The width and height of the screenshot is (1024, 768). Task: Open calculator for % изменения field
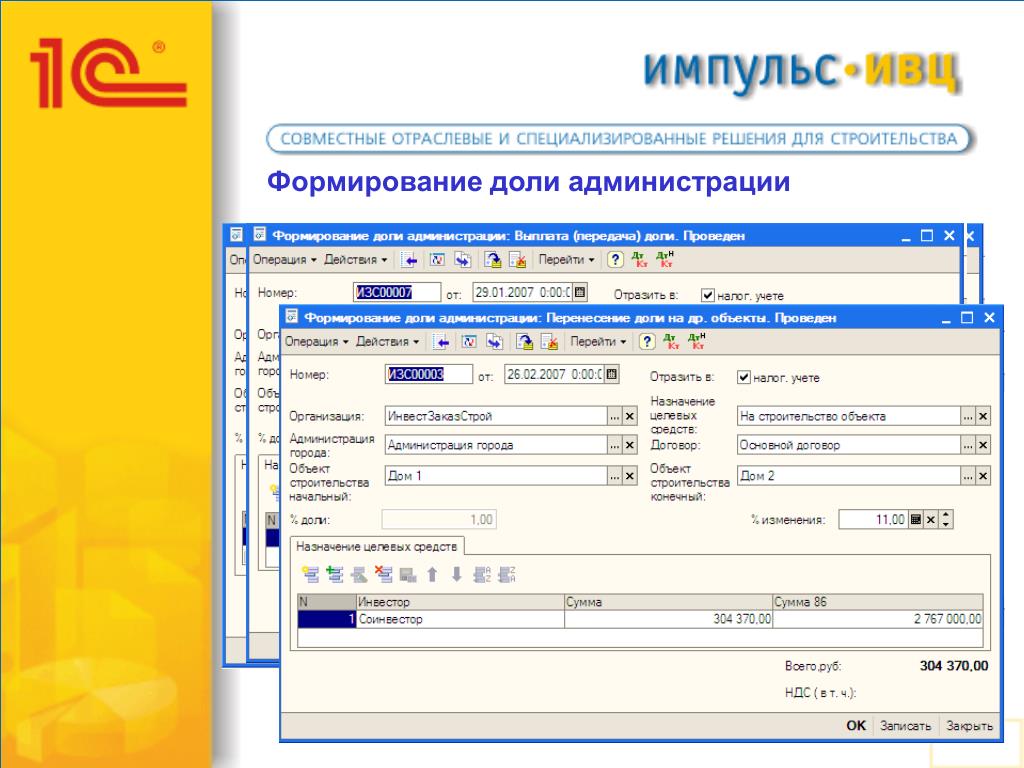[916, 520]
